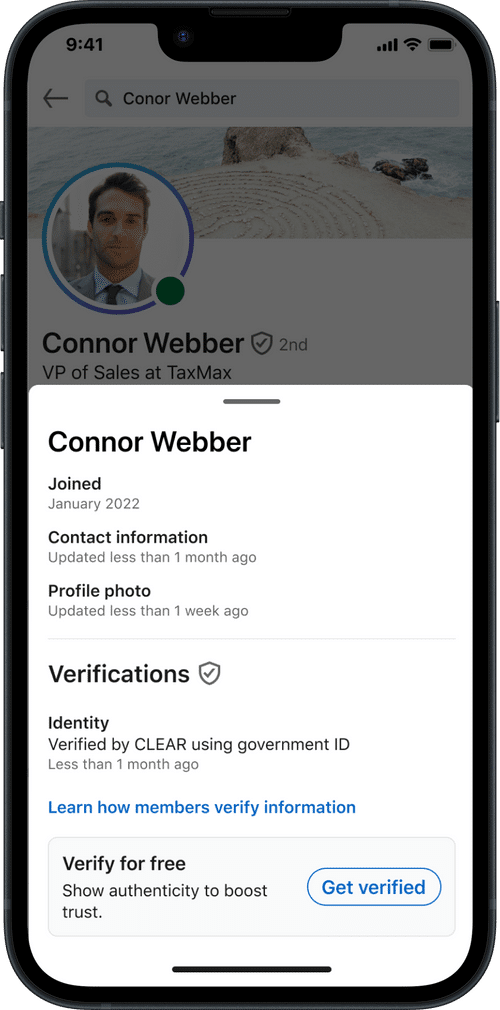Open Connor Webber's profile photo
The height and width of the screenshot is (1010, 500).
point(118,238)
